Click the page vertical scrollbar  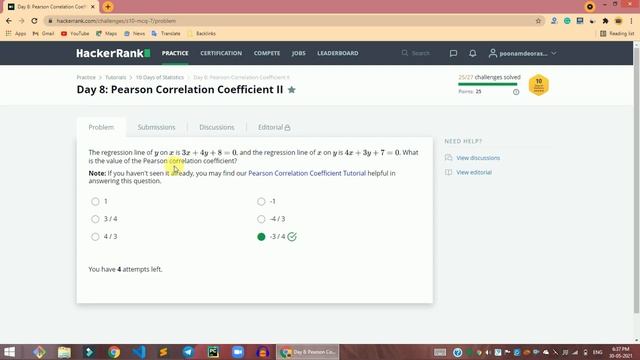pos(636,180)
